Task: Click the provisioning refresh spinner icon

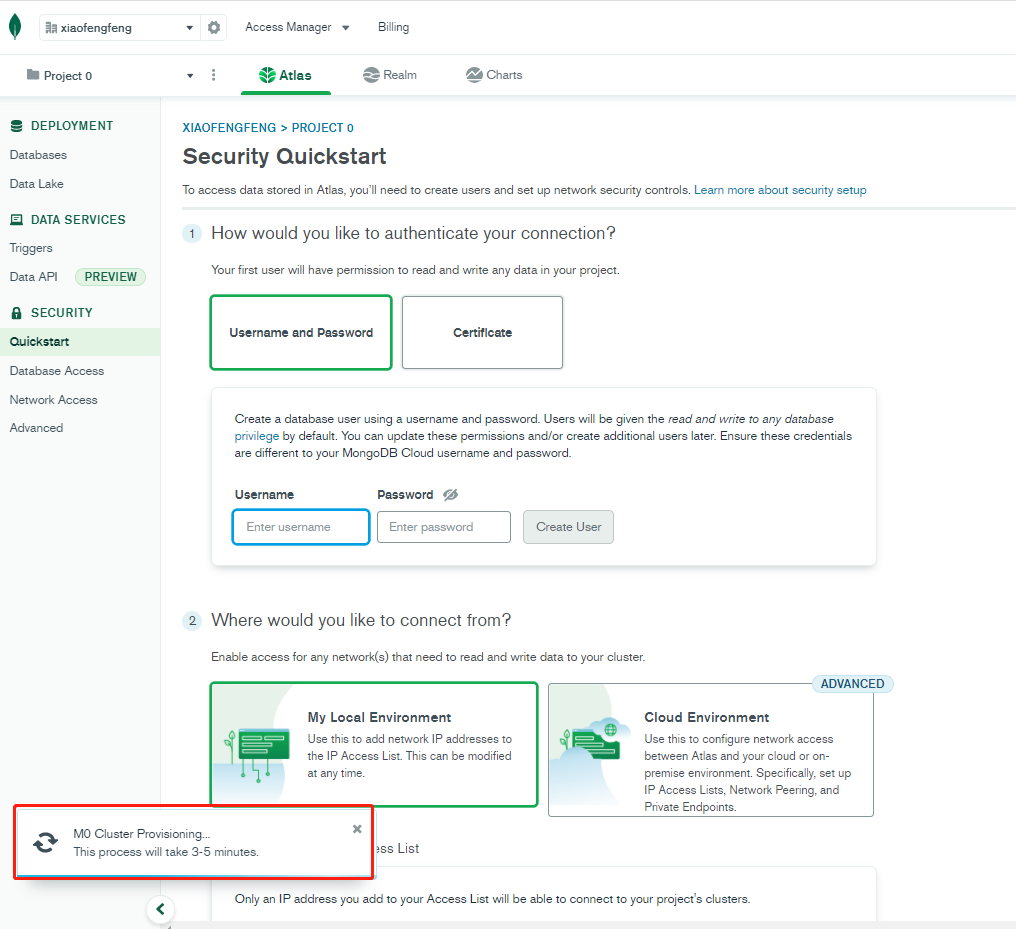Action: point(45,842)
